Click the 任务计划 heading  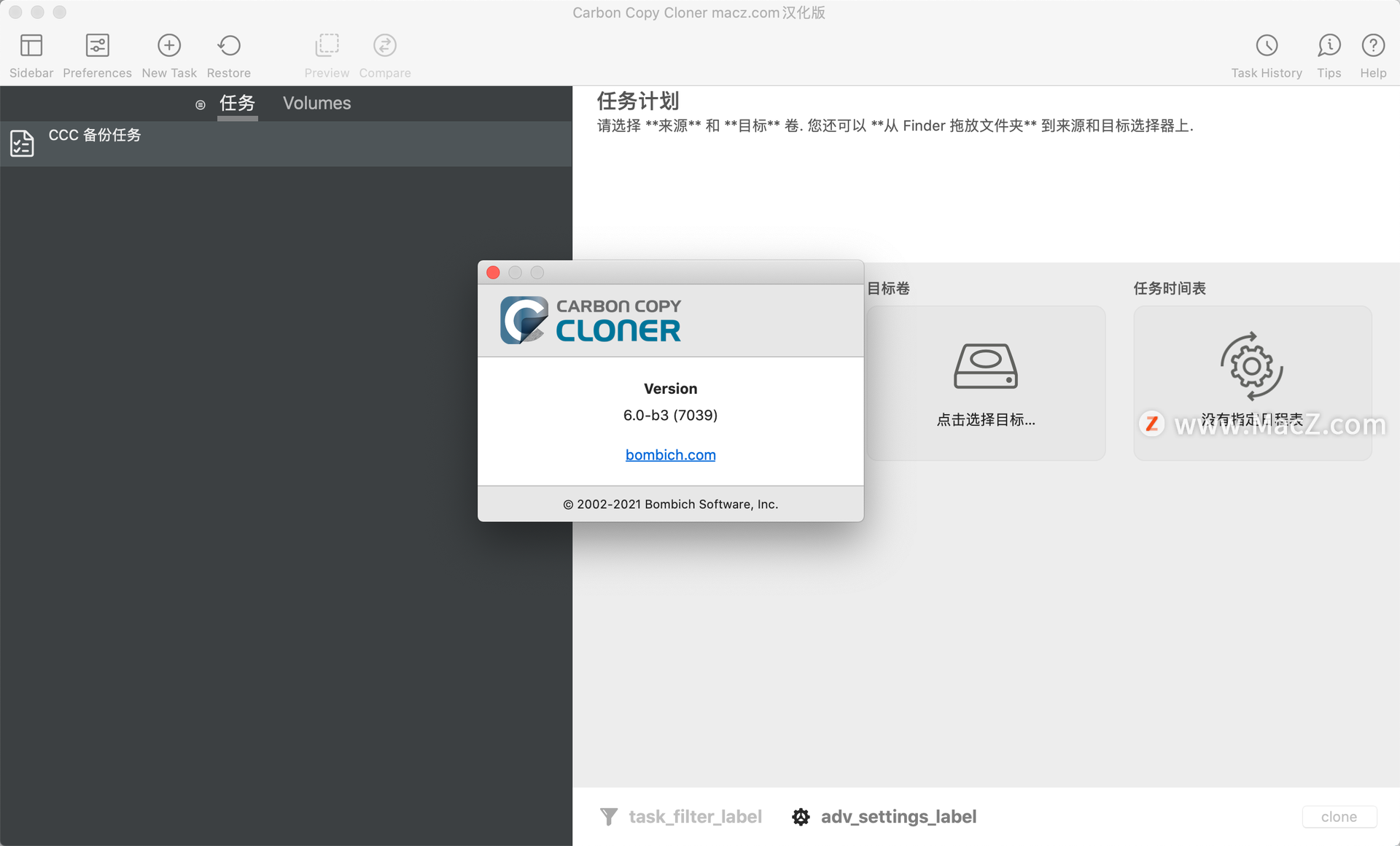click(638, 101)
